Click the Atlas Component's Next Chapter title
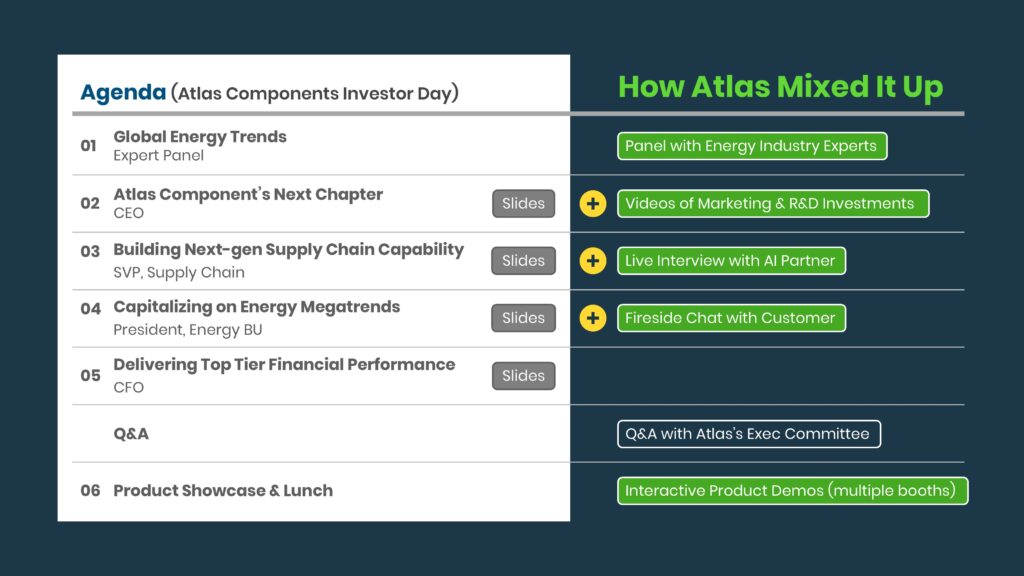Screen dimensions: 1024x576 248,195
